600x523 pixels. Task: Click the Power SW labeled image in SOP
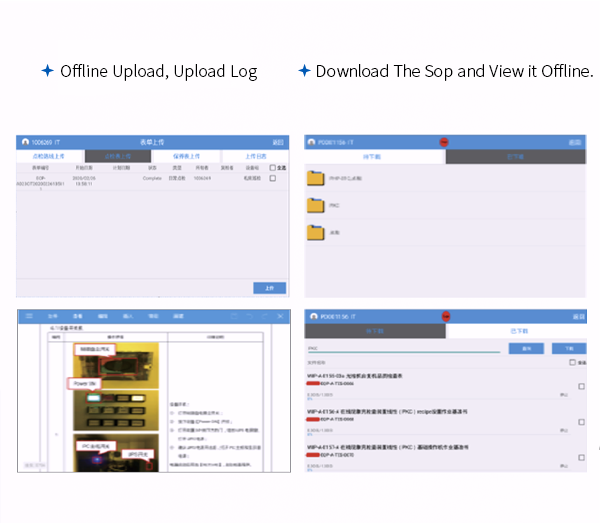tap(84, 383)
